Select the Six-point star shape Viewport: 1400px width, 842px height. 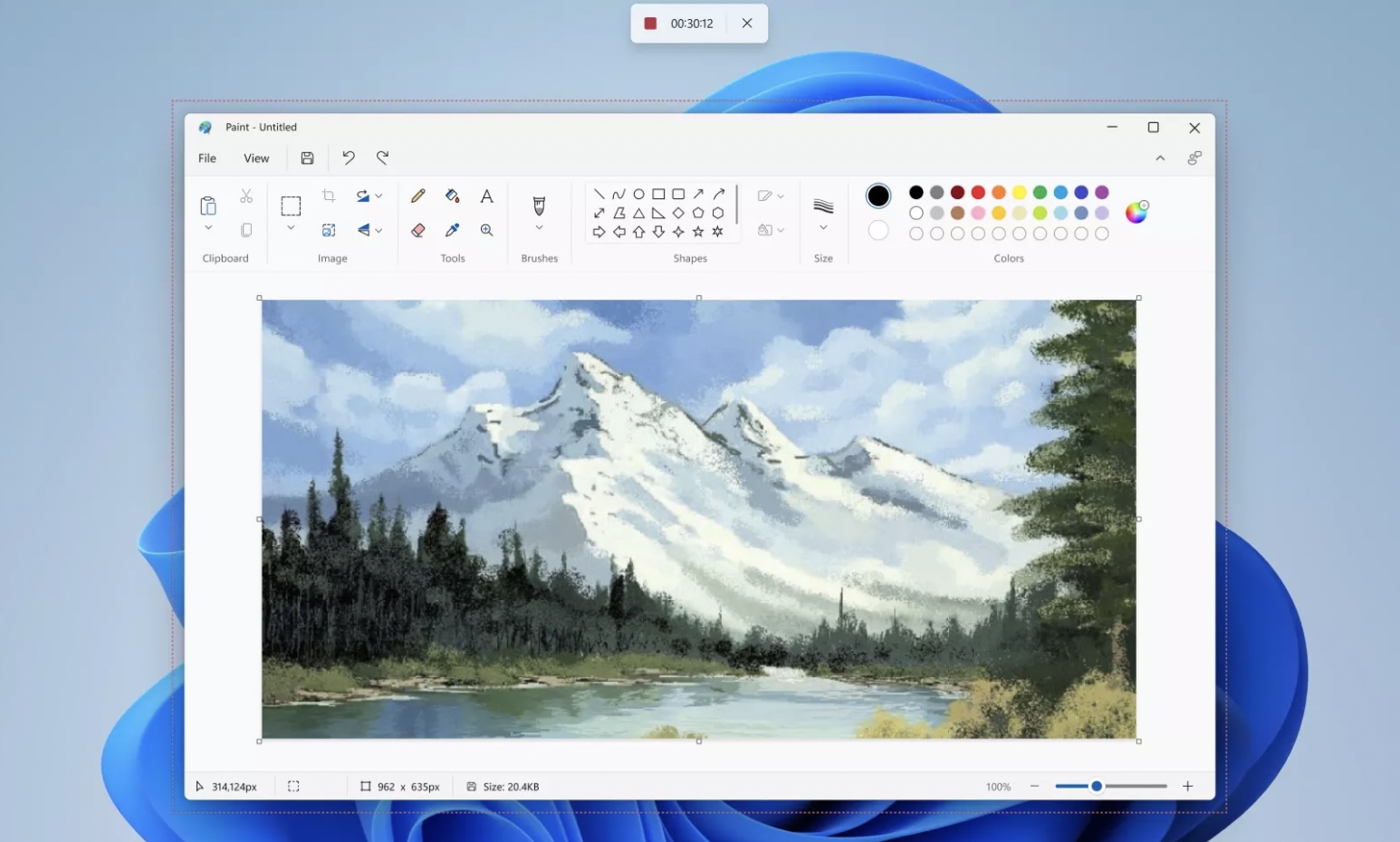[x=718, y=232]
